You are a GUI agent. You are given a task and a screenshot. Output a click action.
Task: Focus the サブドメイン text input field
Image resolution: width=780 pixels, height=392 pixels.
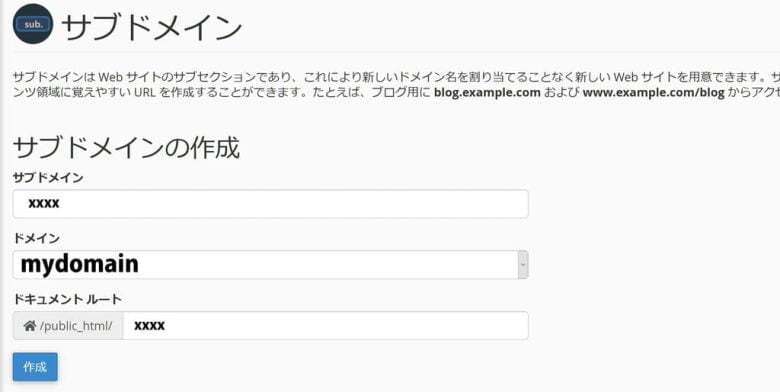click(x=270, y=203)
